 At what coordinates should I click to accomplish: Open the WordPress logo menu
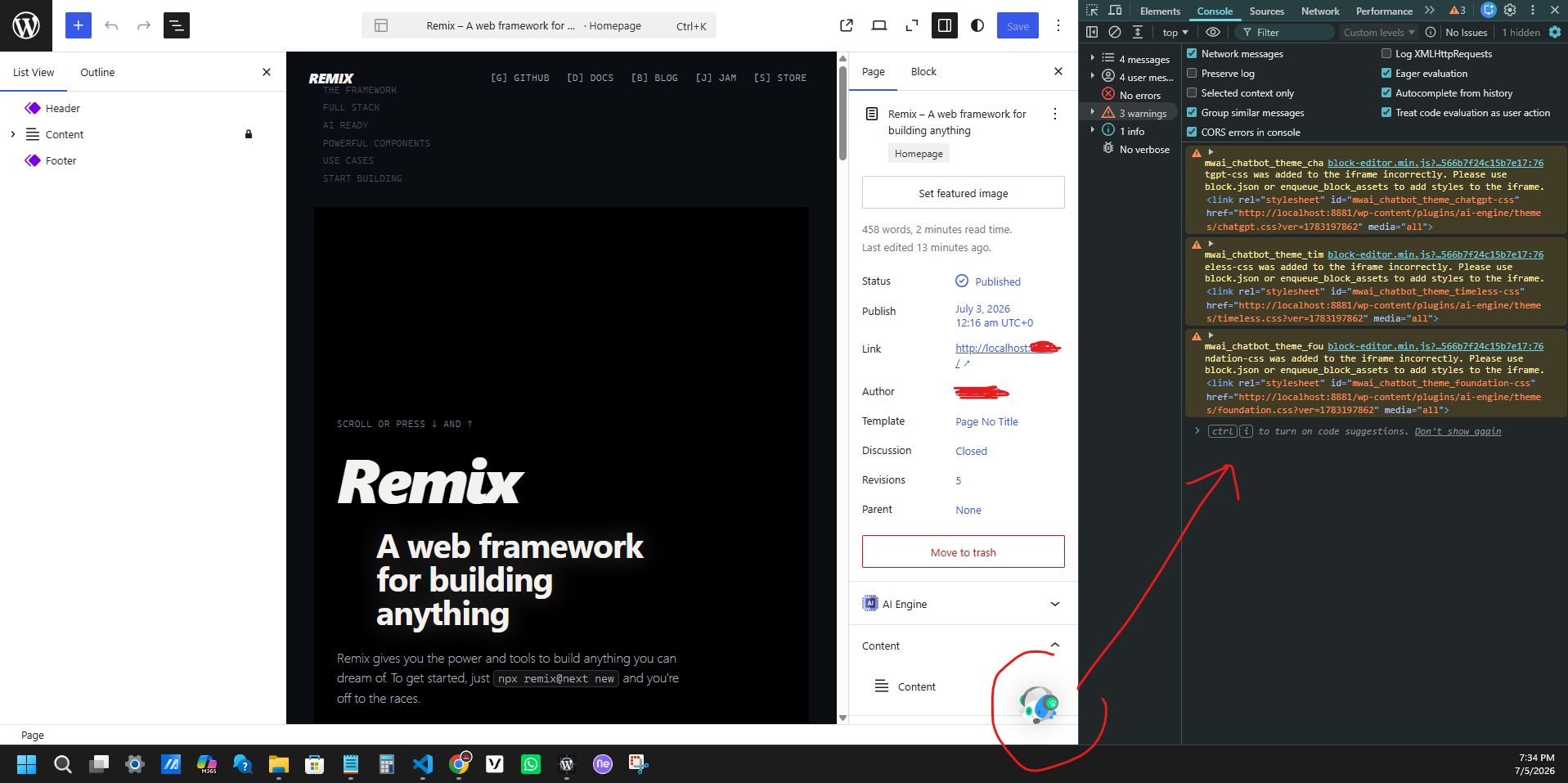click(26, 25)
